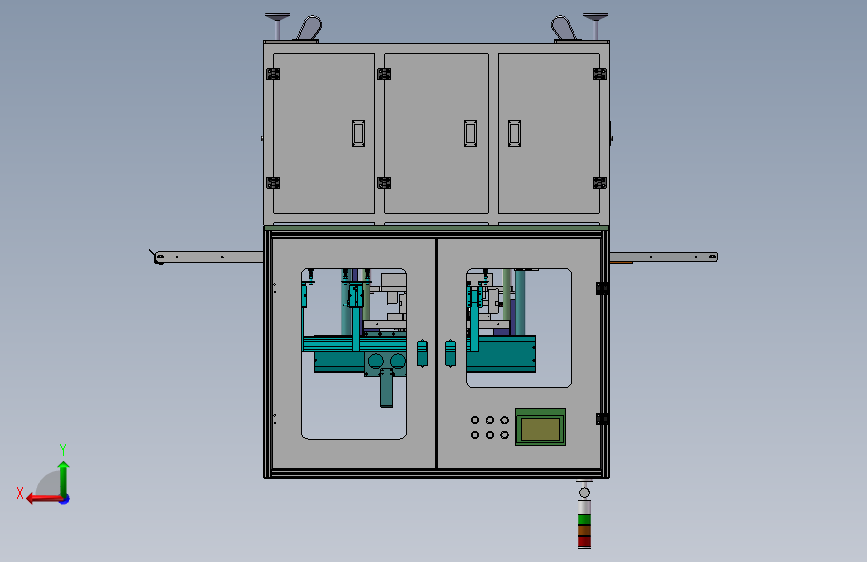The width and height of the screenshot is (867, 562).
Task: Select the teal handle on the lower right door
Action: point(451,353)
